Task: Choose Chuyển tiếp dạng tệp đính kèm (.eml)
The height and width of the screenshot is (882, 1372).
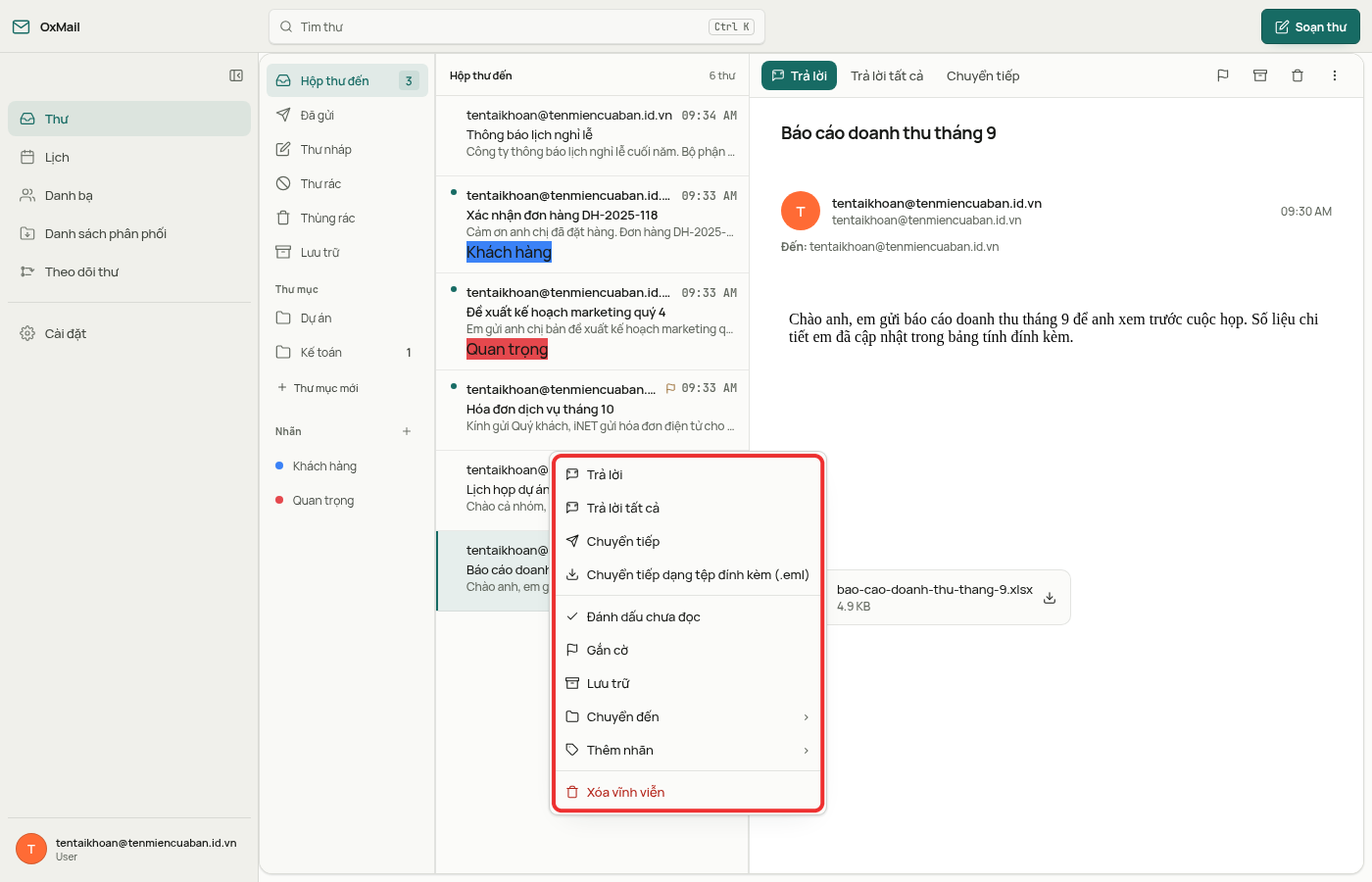Action: [688, 574]
